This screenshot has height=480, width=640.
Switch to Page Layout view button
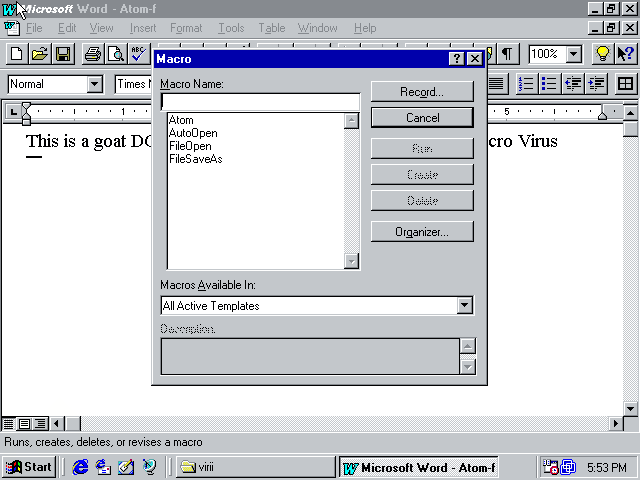coord(24,424)
